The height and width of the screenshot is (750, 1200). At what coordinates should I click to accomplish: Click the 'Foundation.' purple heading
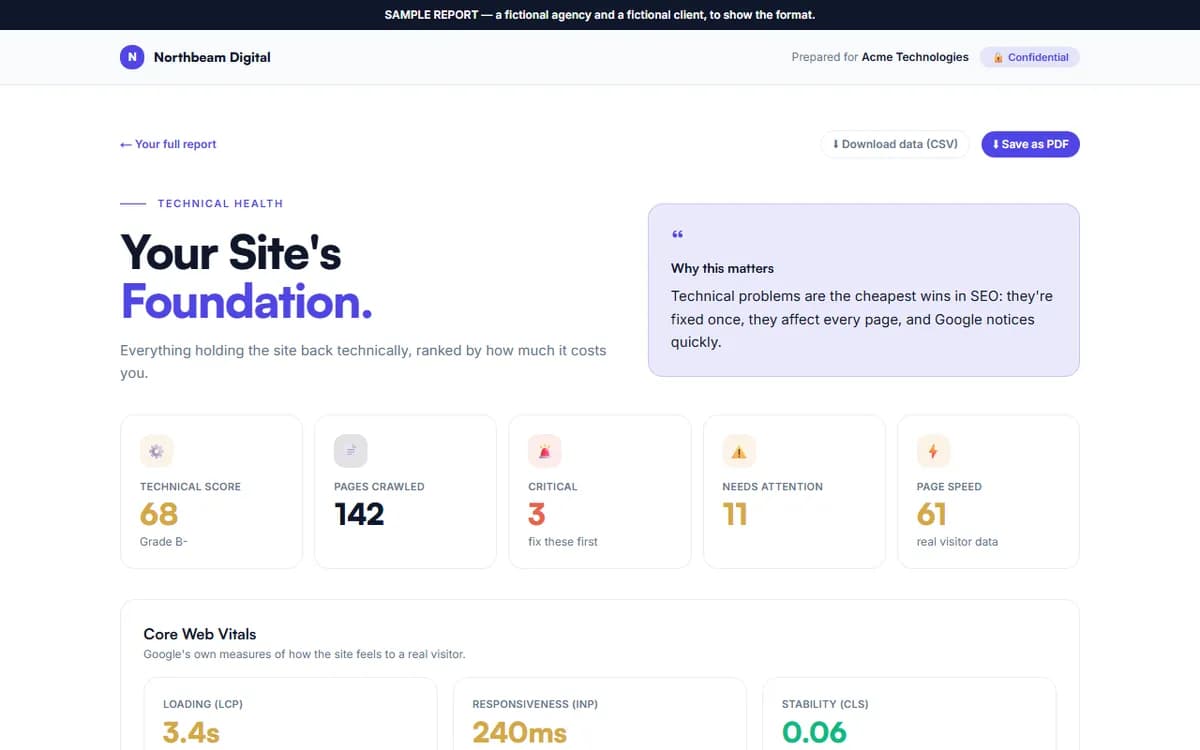[246, 301]
